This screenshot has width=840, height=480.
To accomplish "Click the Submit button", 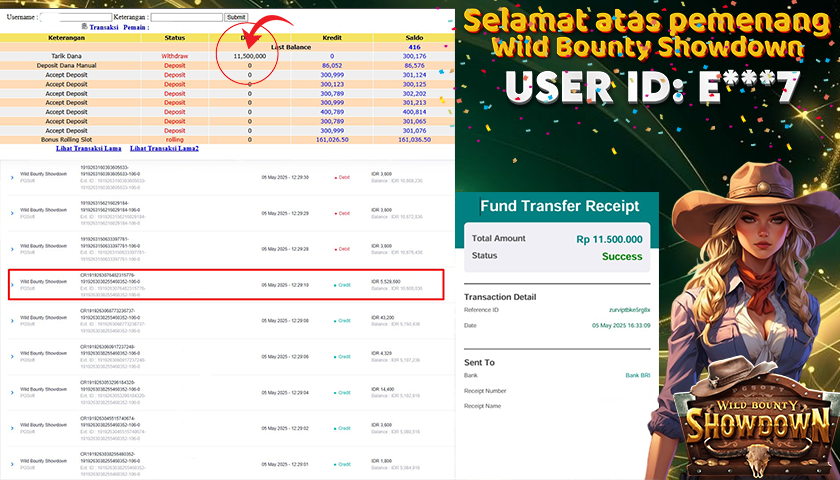I will [236, 17].
